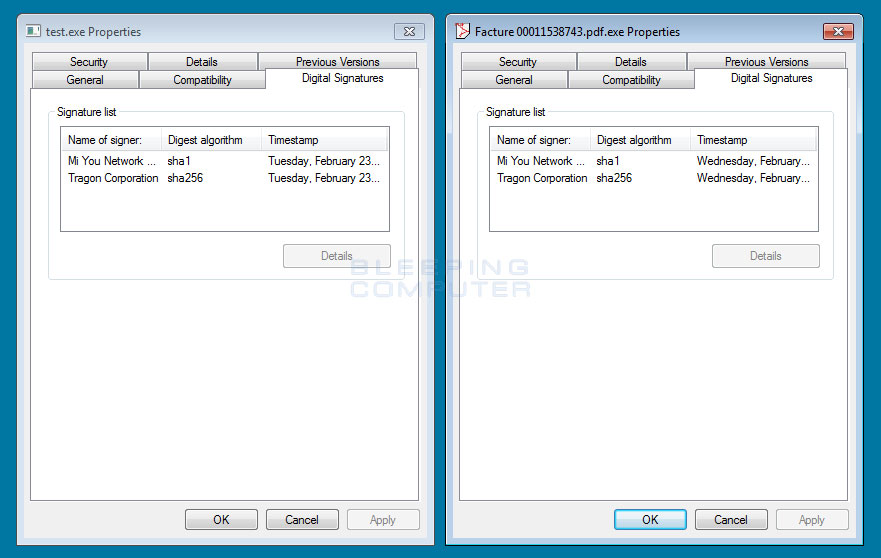
Task: Click sha256 cell in test.exe signature list
Action: pyautogui.click(x=185, y=178)
